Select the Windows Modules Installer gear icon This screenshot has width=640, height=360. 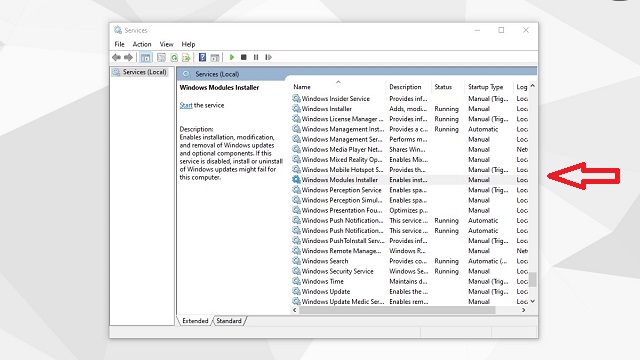(x=296, y=180)
